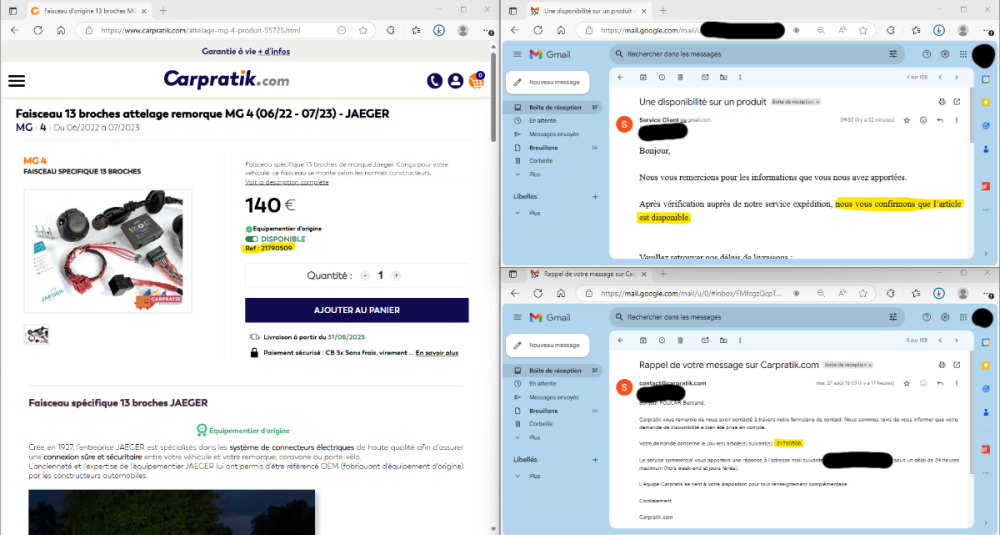Go to home page in Carpratik window
Viewport: 1000px width, 535px height.
[61, 30]
